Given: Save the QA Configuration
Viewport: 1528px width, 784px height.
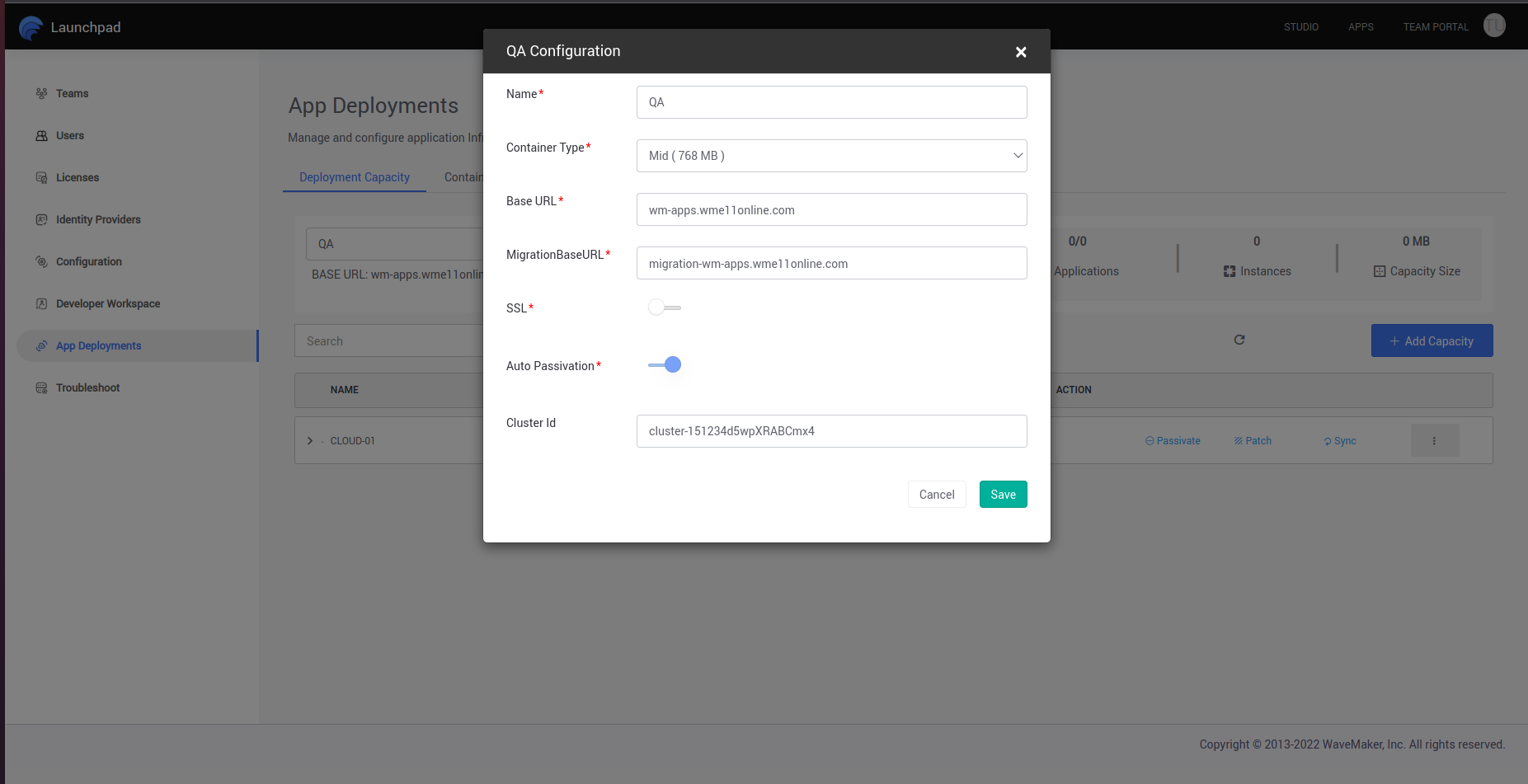Looking at the screenshot, I should click(x=1003, y=494).
